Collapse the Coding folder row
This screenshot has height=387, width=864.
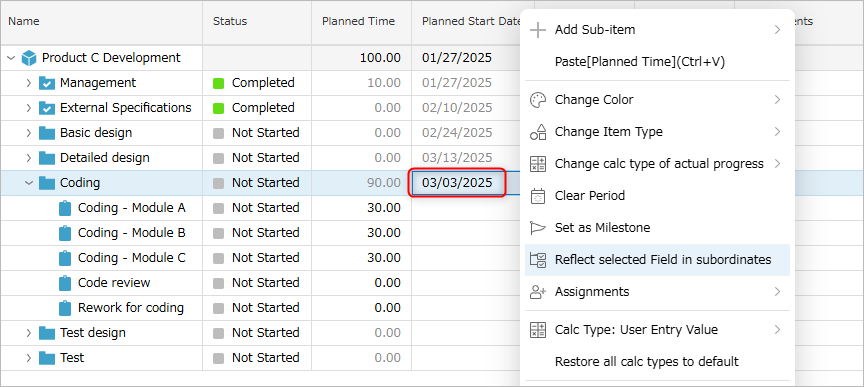(29, 183)
